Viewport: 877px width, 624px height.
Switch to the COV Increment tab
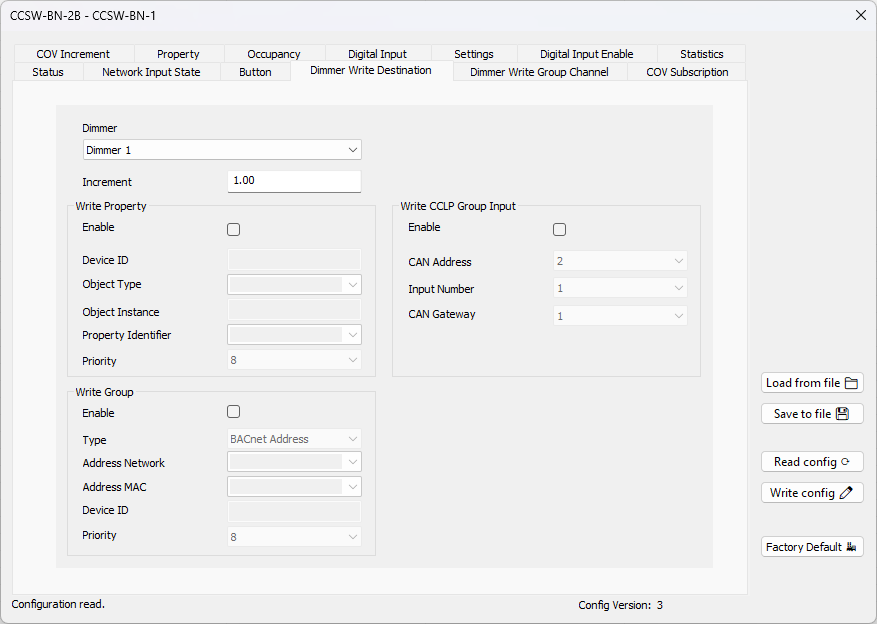coord(73,54)
